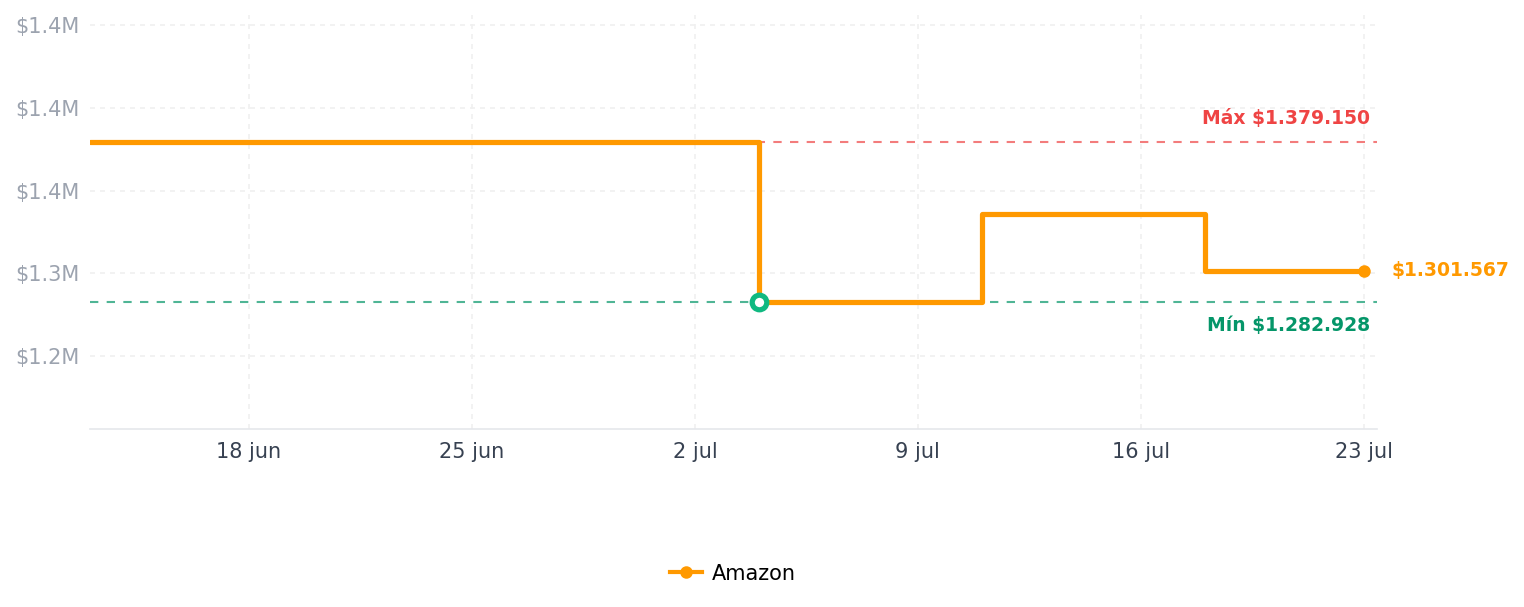The width and height of the screenshot is (1524, 607).
Task: Select the 9 jul date tick
Action: click(x=917, y=451)
